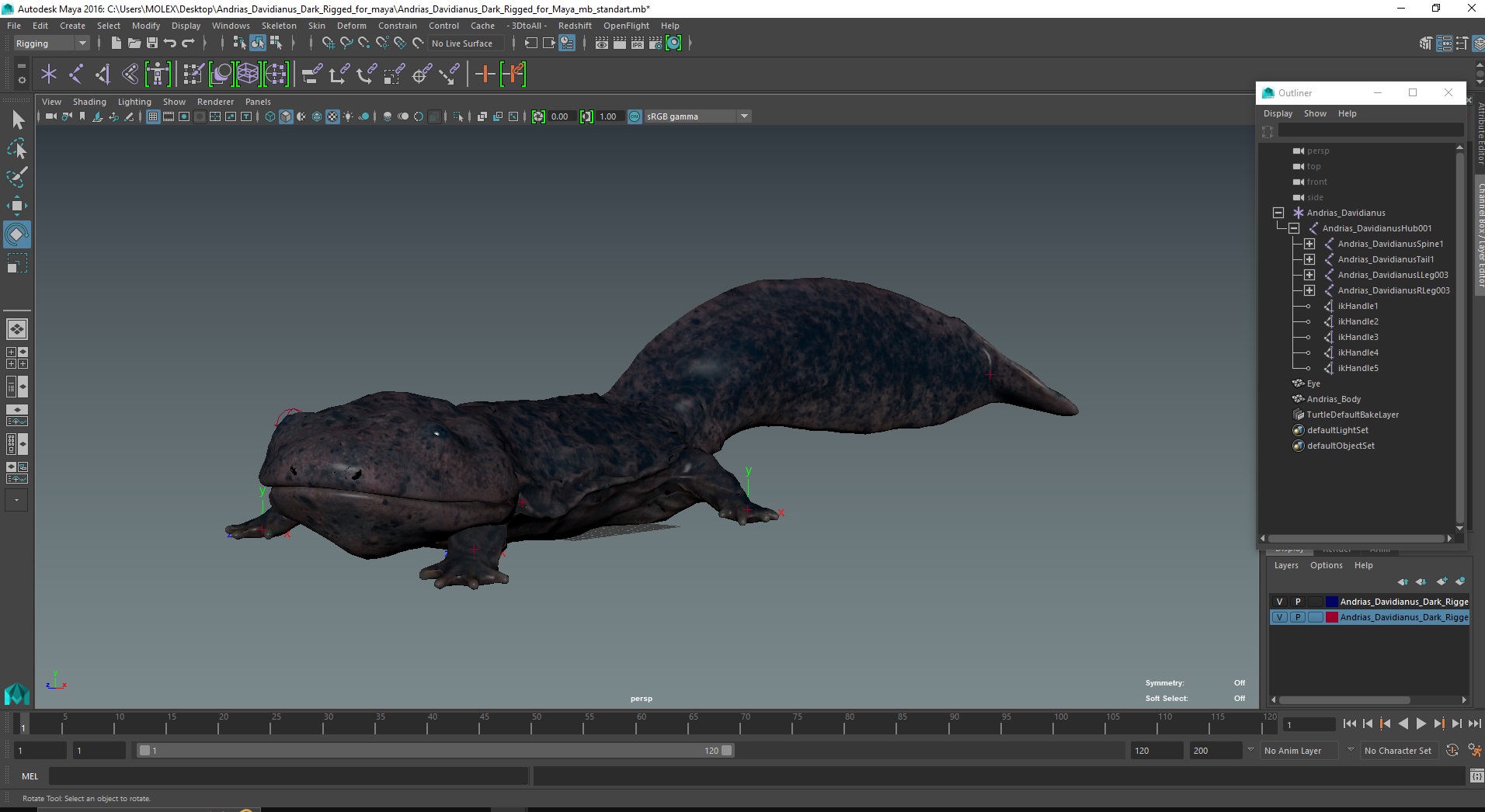The height and width of the screenshot is (812, 1485).
Task: Activate the Move tool
Action: click(17, 205)
